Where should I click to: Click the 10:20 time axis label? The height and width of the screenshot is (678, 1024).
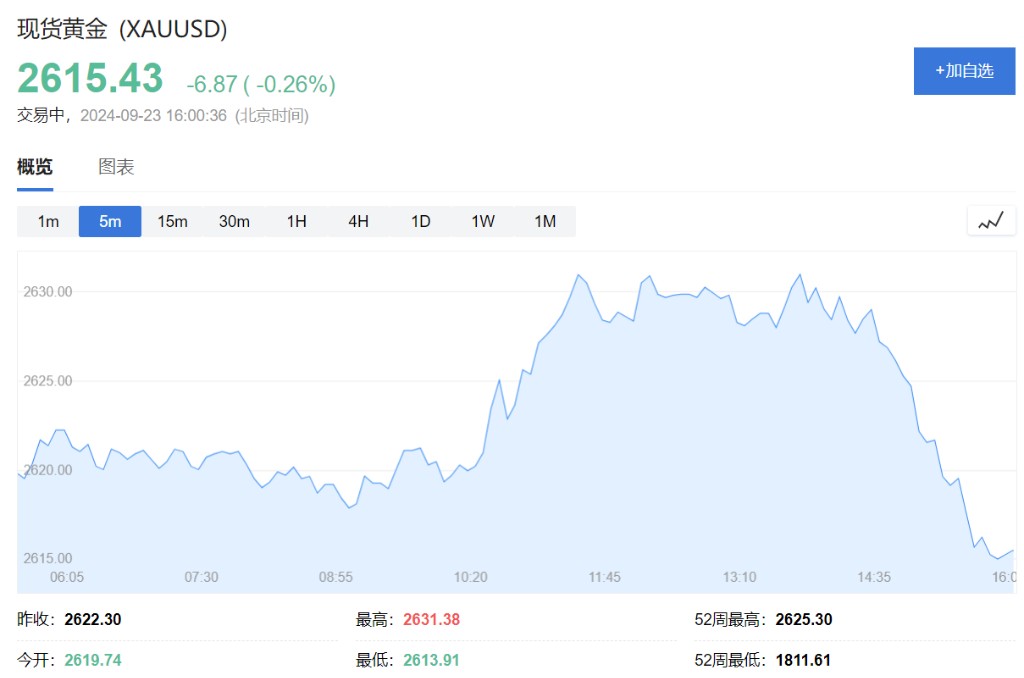470,577
